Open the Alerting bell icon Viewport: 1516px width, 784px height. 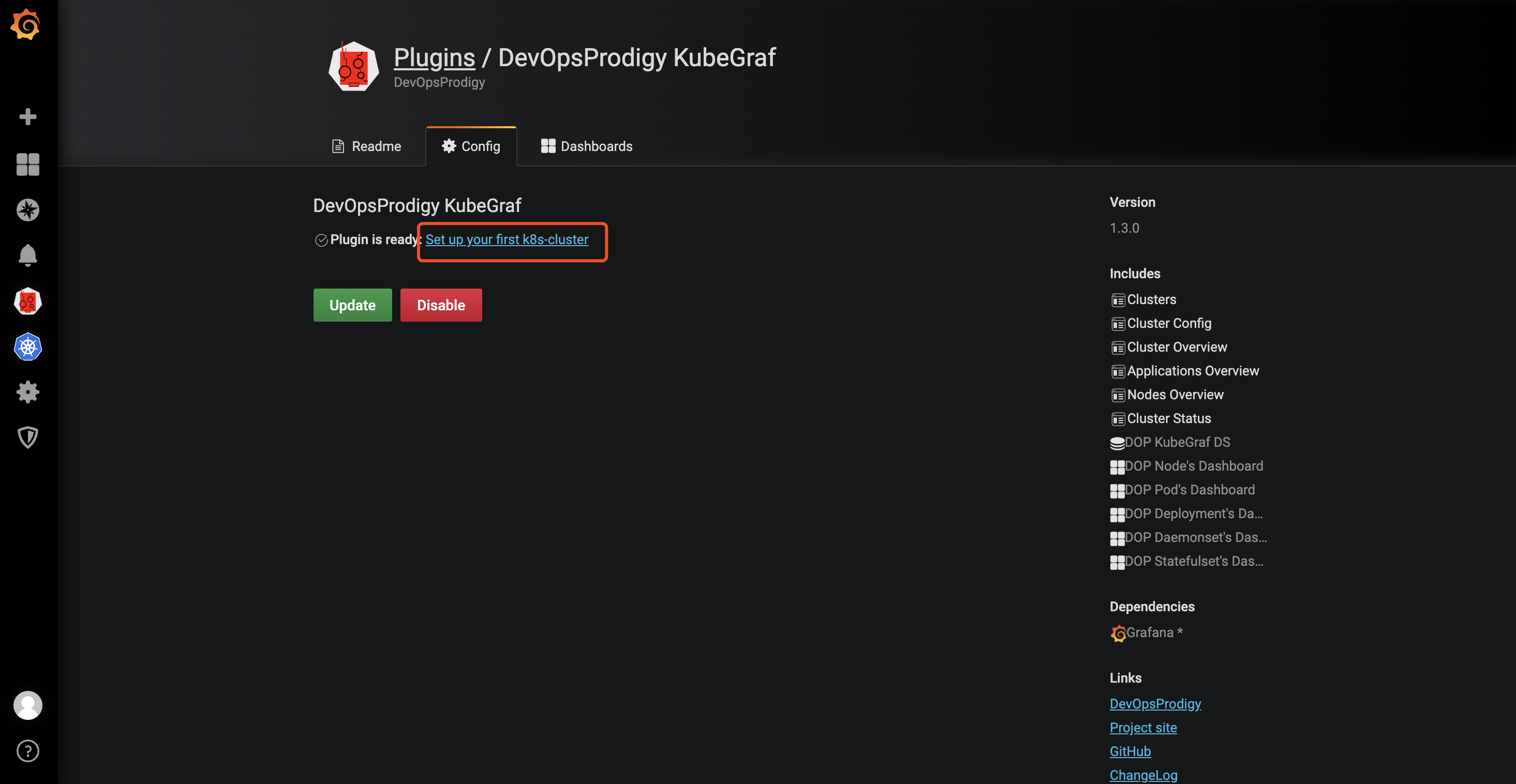click(x=27, y=255)
